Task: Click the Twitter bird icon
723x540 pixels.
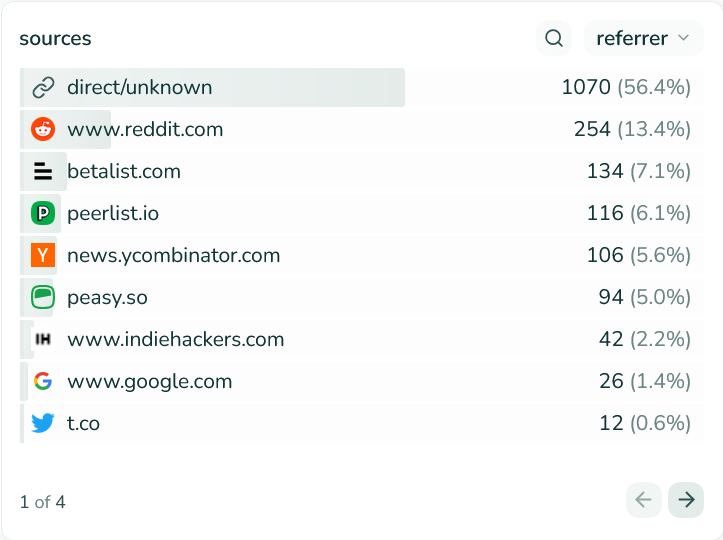Action: pos(43,424)
